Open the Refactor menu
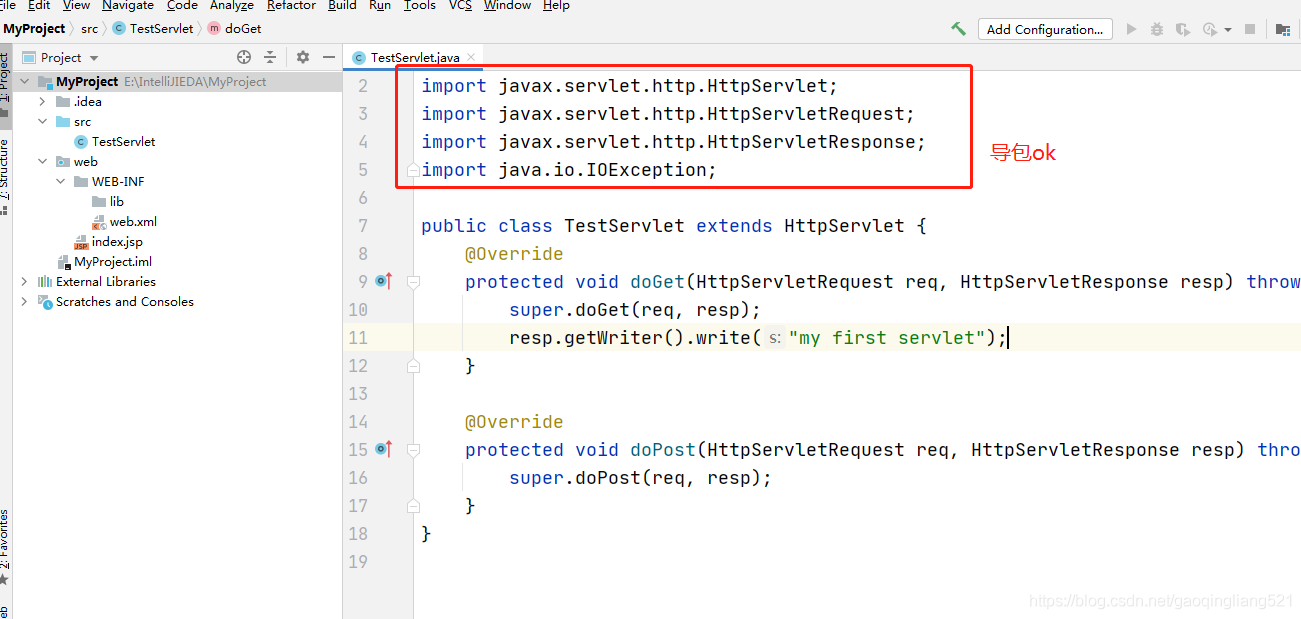Image resolution: width=1301 pixels, height=619 pixels. click(290, 6)
